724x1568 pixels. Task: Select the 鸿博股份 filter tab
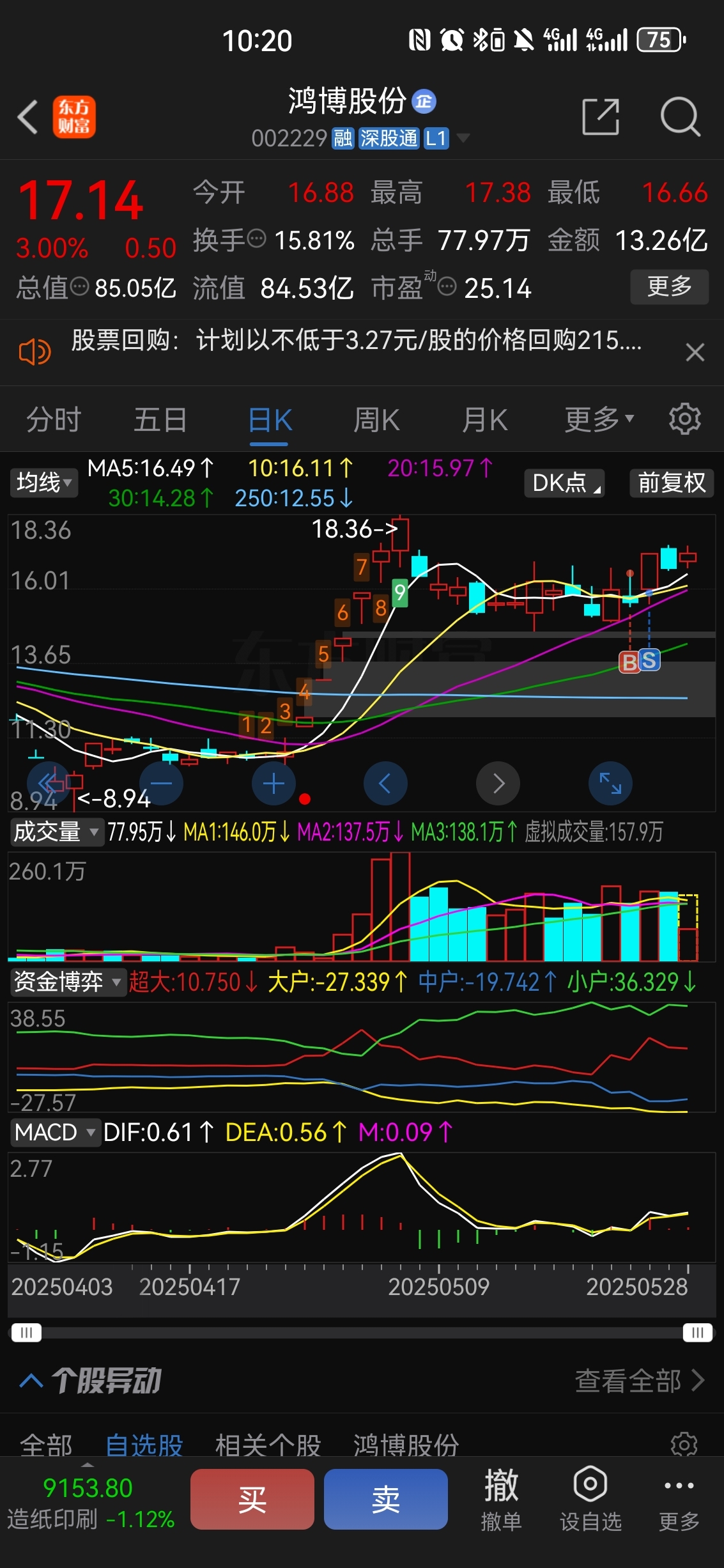click(x=406, y=1445)
